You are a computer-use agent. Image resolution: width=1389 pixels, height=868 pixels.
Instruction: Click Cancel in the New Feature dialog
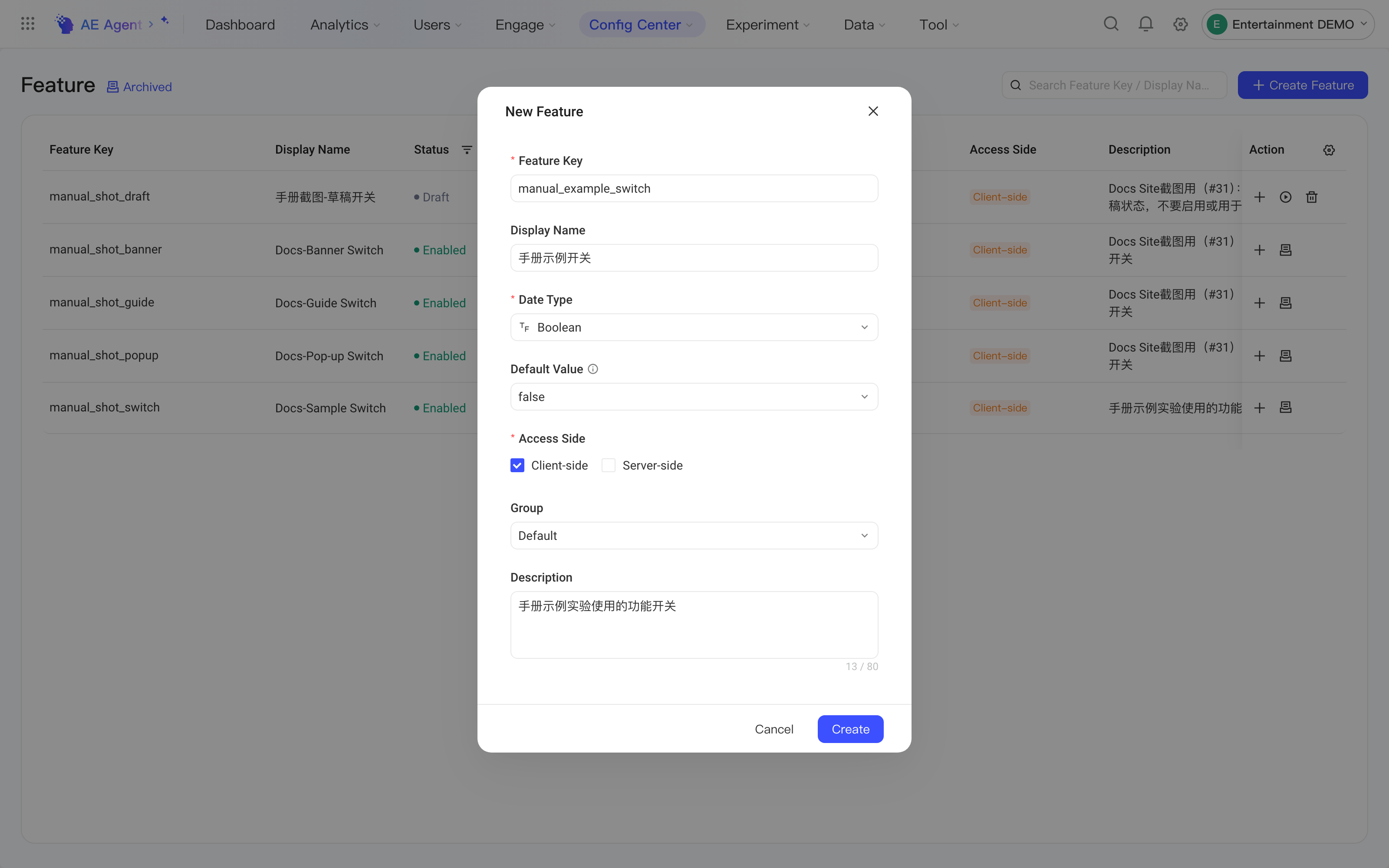[x=773, y=729]
